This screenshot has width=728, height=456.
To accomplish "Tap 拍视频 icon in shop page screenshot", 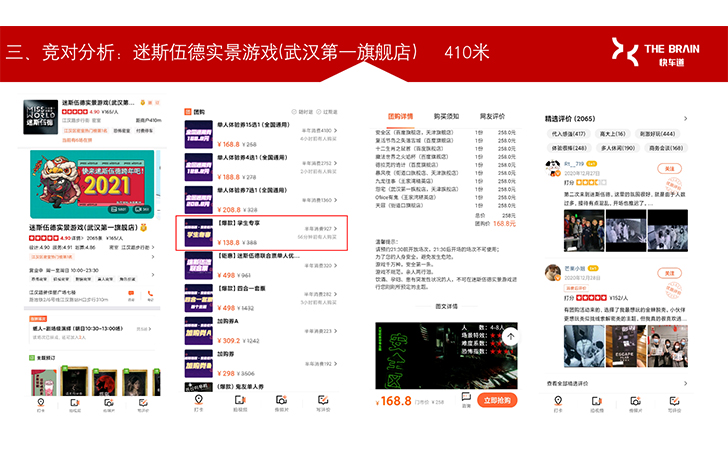I will click(x=75, y=404).
